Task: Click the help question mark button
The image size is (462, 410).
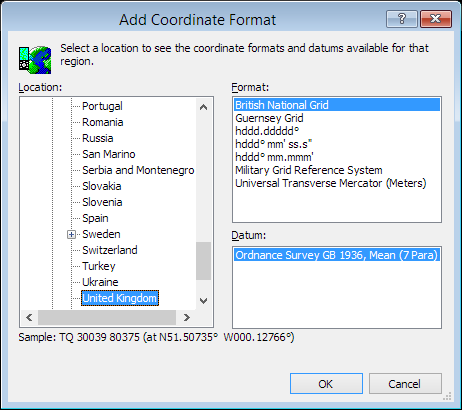Action: coord(402,19)
